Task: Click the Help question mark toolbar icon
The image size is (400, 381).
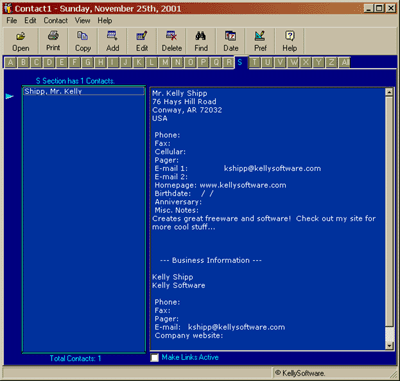Action: [289, 41]
